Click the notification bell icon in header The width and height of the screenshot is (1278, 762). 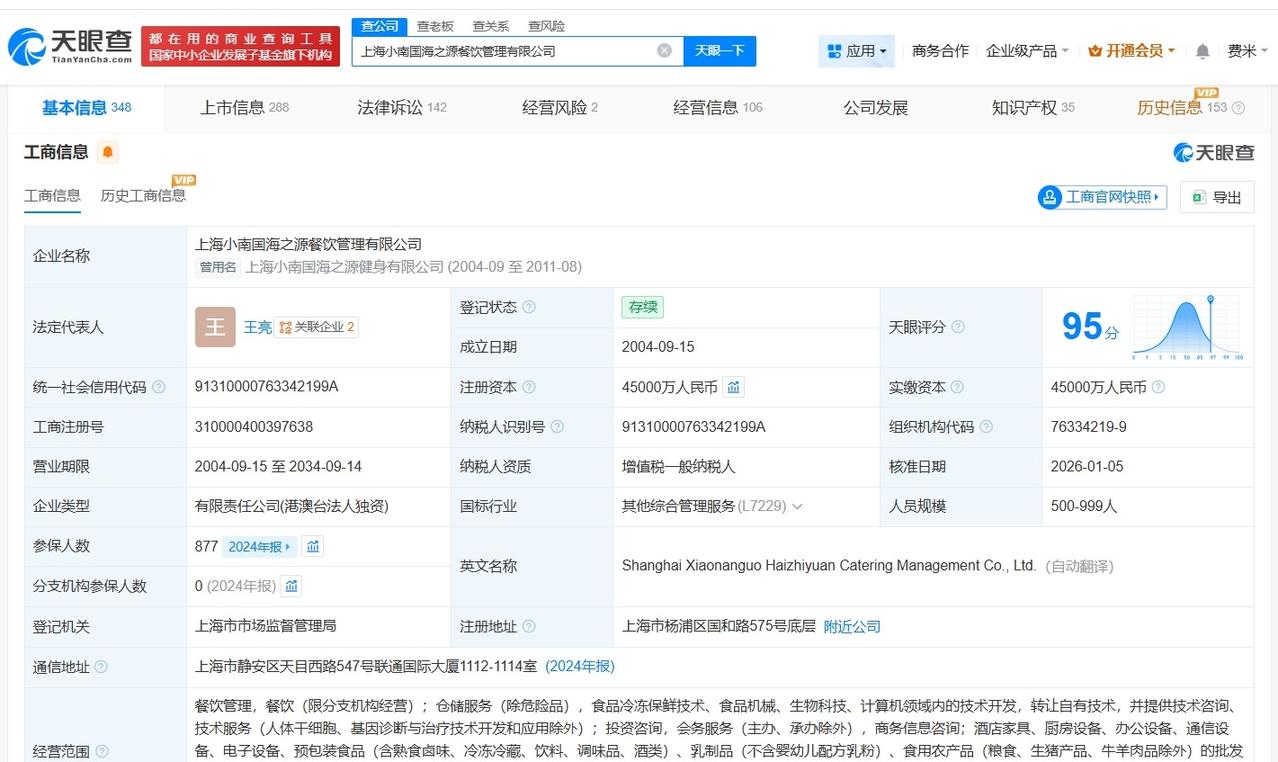(1202, 51)
